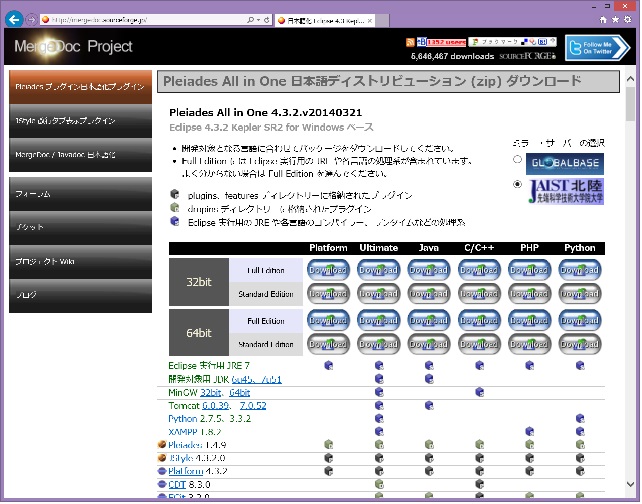Open the チケット sidebar menu item
642x504 pixels.
point(80,228)
